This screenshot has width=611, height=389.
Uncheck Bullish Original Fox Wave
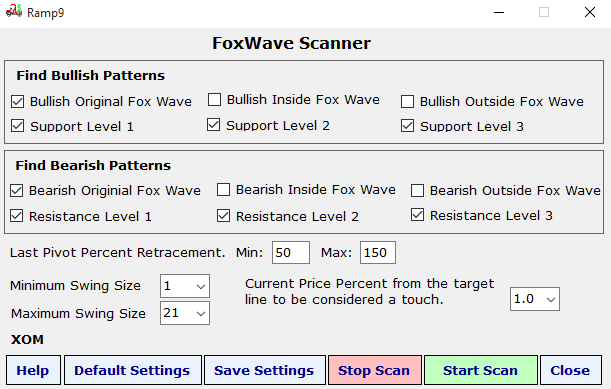[x=18, y=102]
